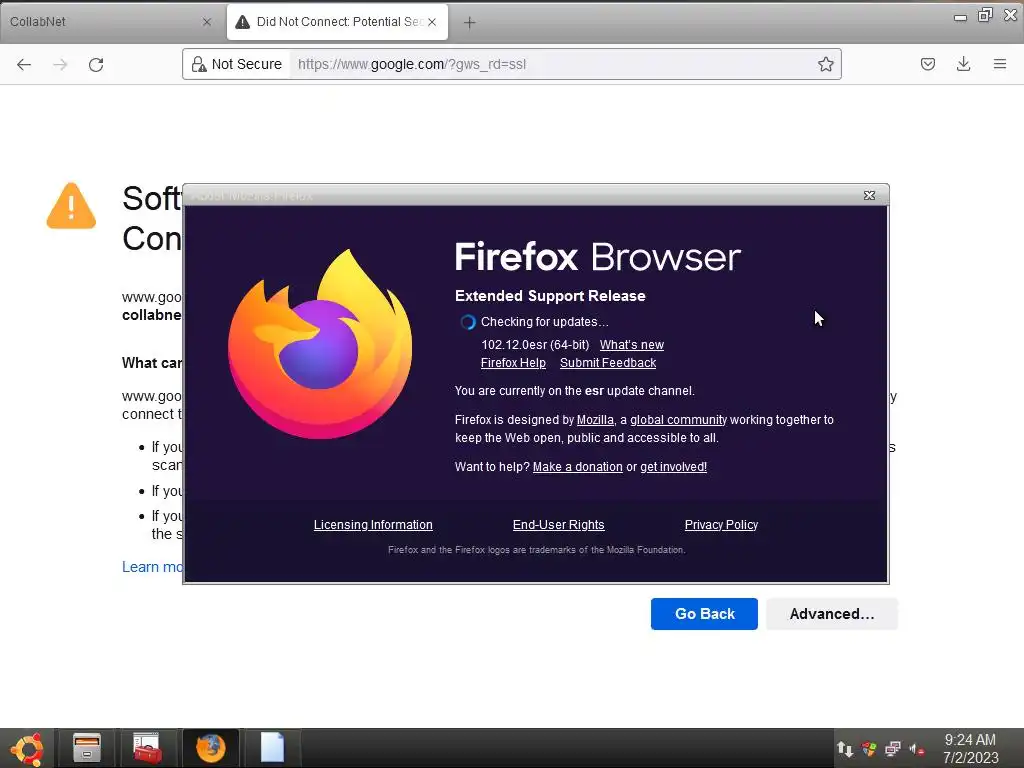Click the Checking for updates spinner
Viewport: 1024px width, 768px height.
[468, 322]
